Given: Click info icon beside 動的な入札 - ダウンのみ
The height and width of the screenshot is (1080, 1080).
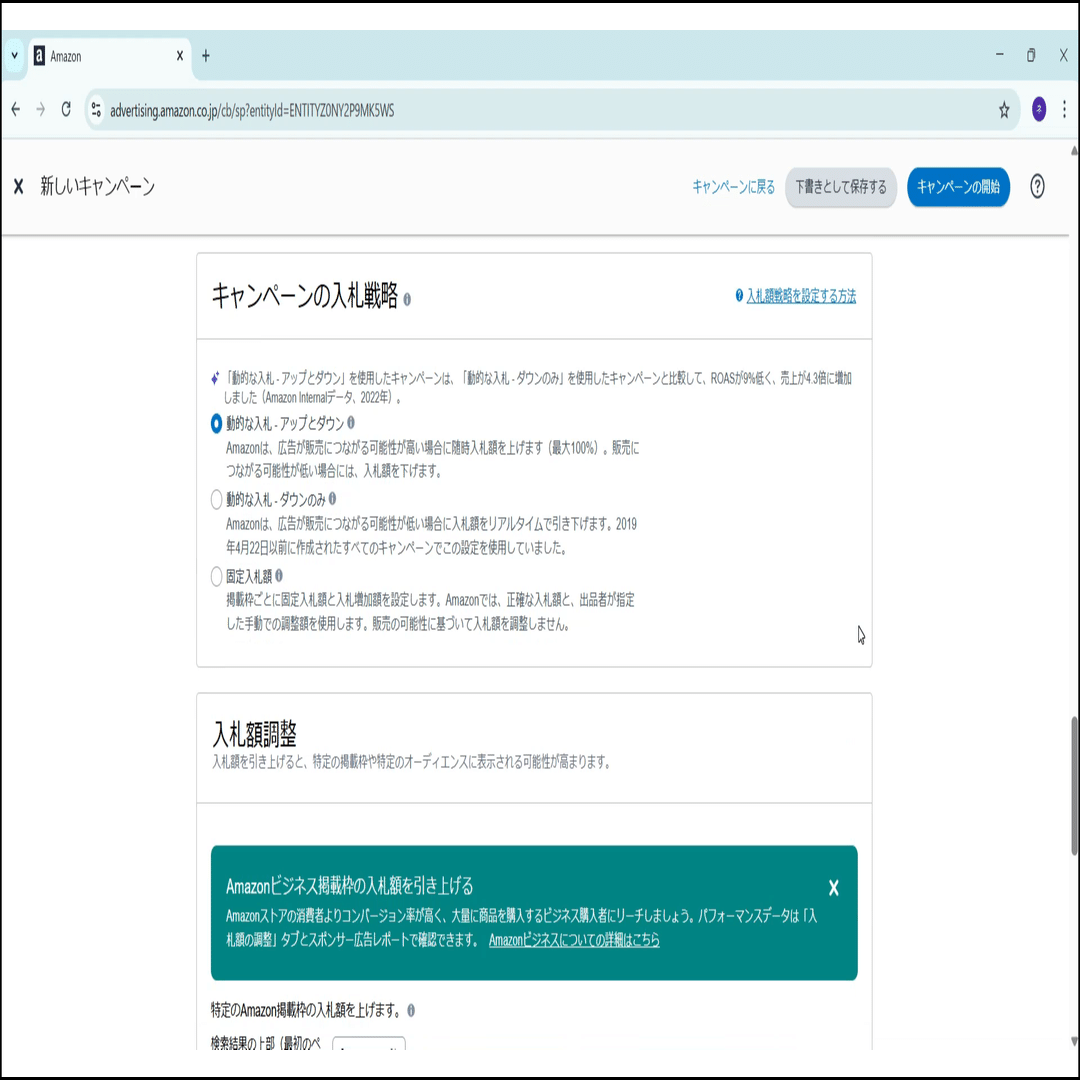Looking at the screenshot, I should [333, 499].
